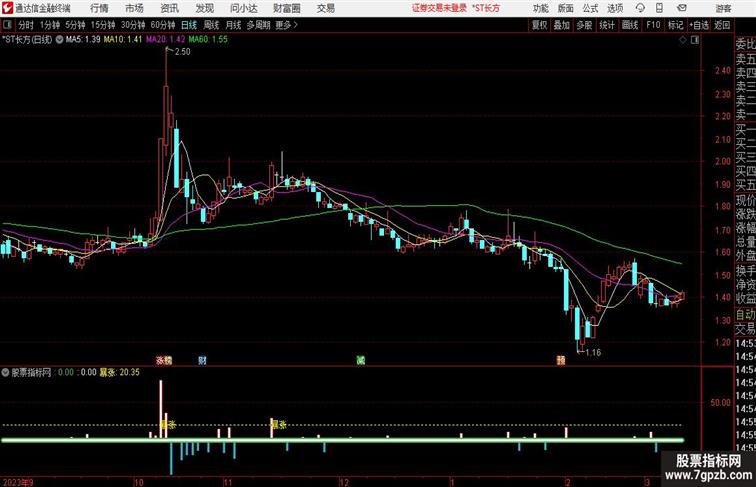Select the 日线 daily period tab
The height and width of the screenshot is (487, 756).
point(189,25)
